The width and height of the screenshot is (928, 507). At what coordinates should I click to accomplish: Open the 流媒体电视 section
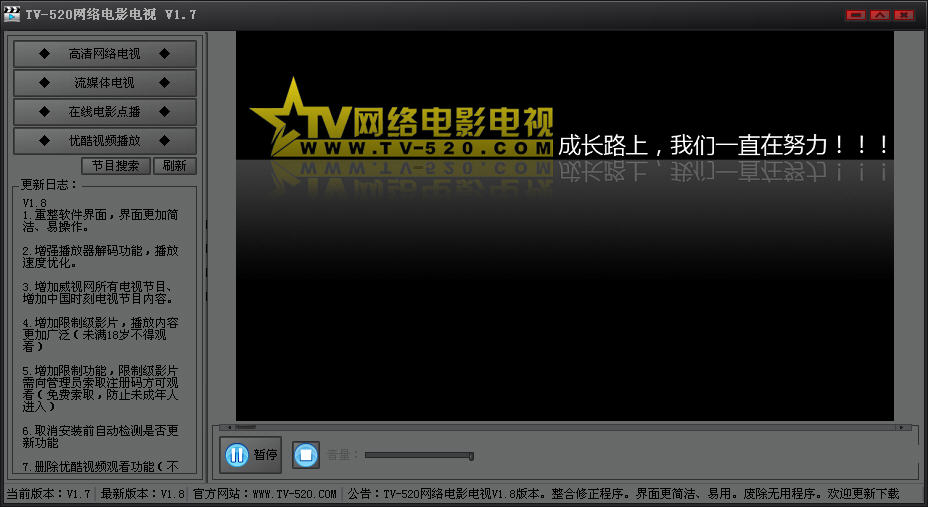tap(105, 83)
